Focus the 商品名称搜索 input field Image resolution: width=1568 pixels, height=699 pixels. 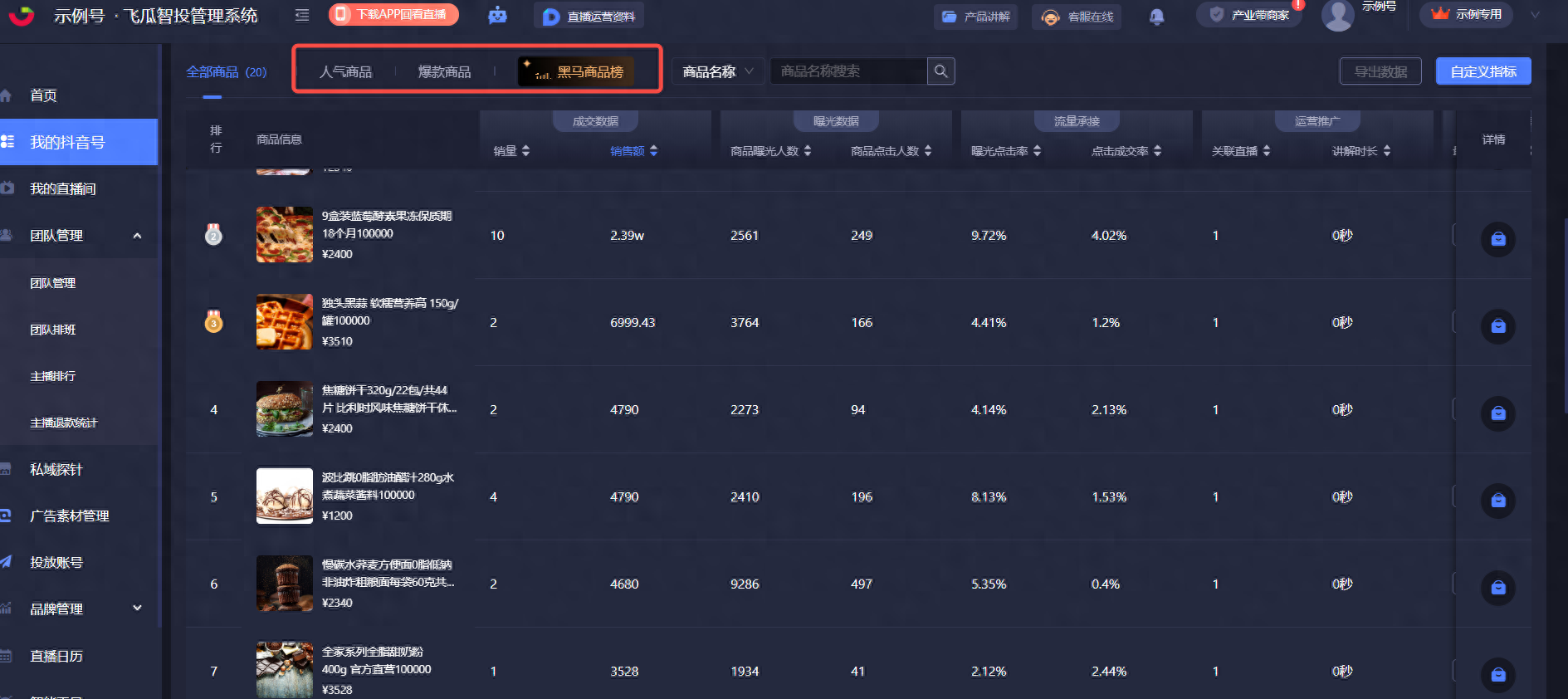[848, 71]
